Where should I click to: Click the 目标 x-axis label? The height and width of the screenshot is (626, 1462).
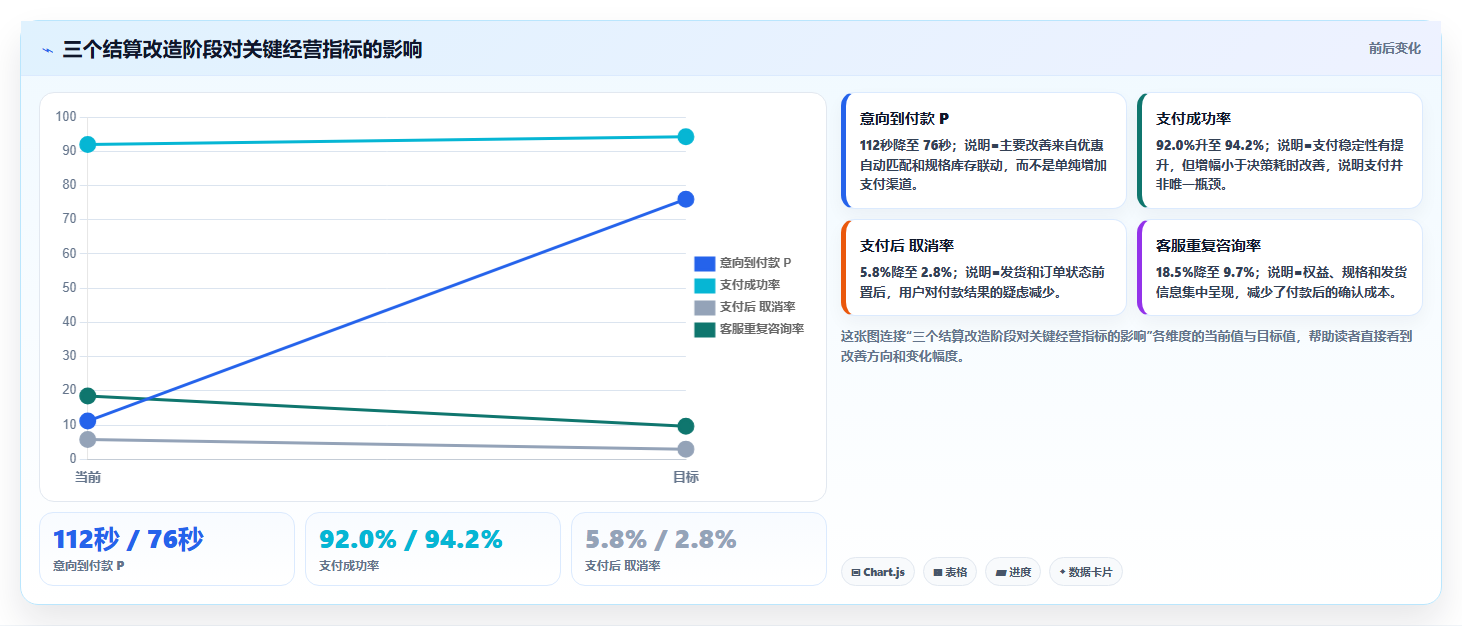coord(686,477)
